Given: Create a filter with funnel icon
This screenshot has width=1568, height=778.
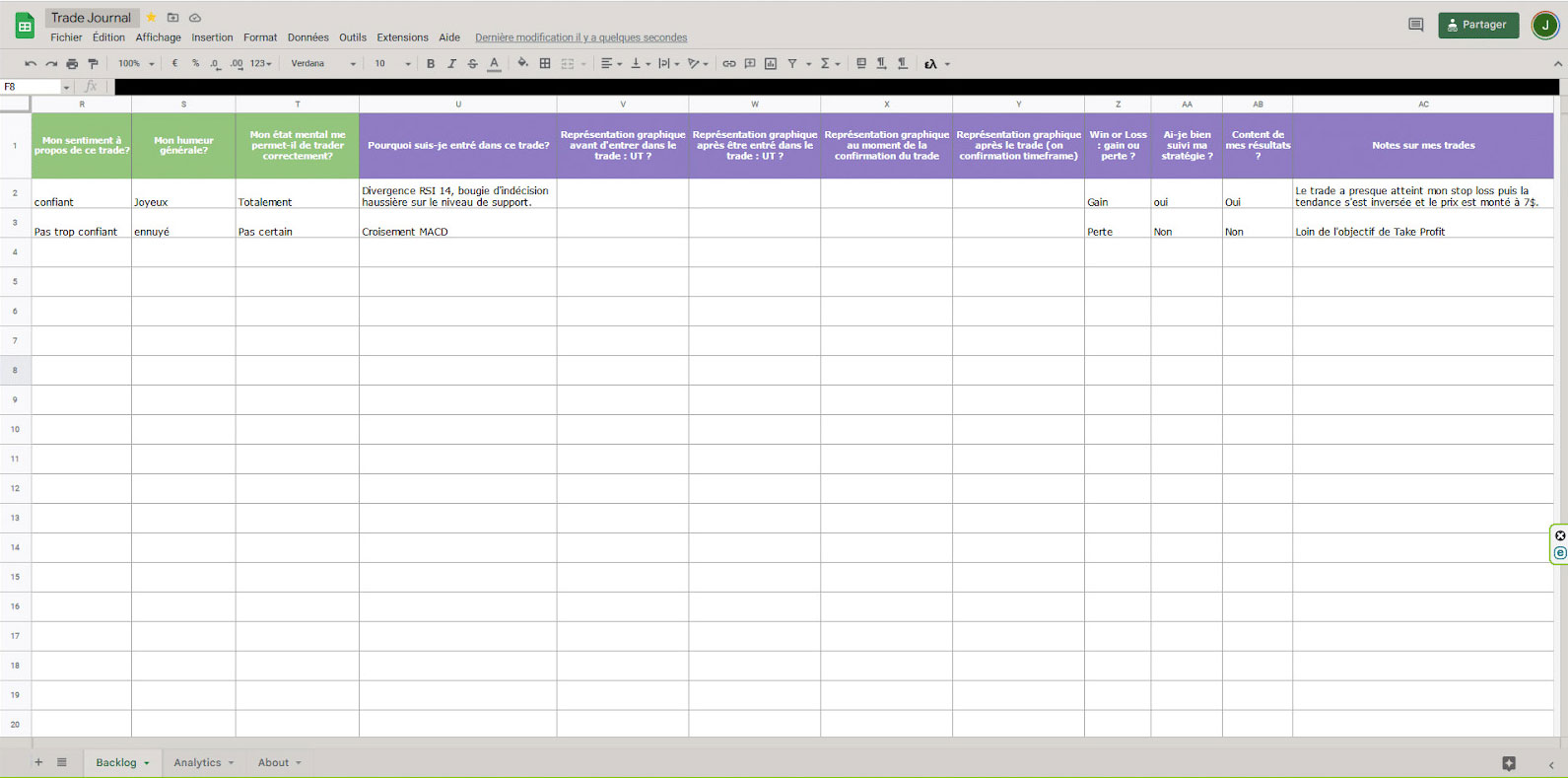Looking at the screenshot, I should 792,63.
